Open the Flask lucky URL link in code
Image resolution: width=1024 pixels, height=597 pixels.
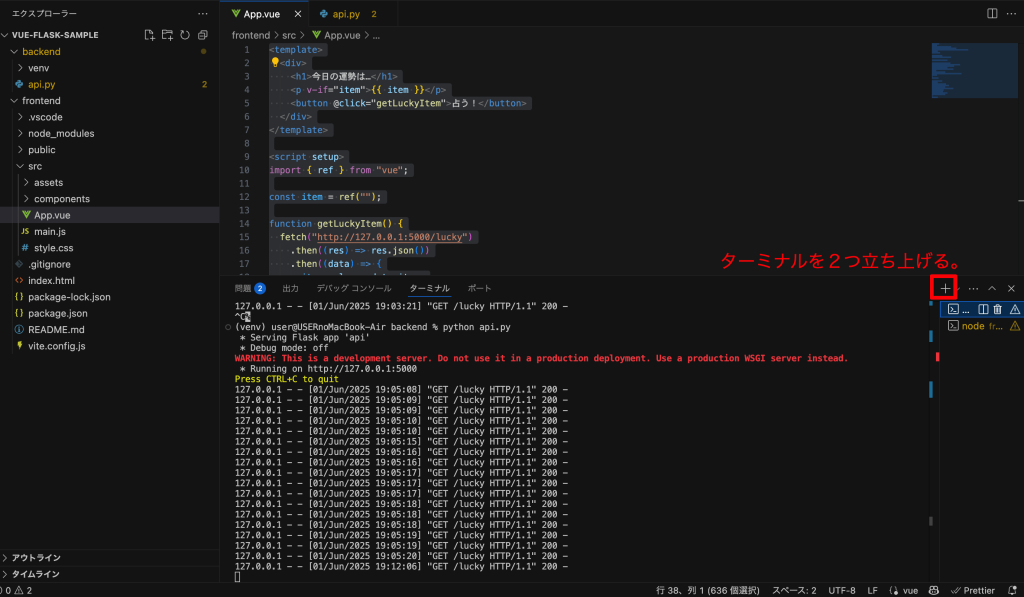point(392,236)
